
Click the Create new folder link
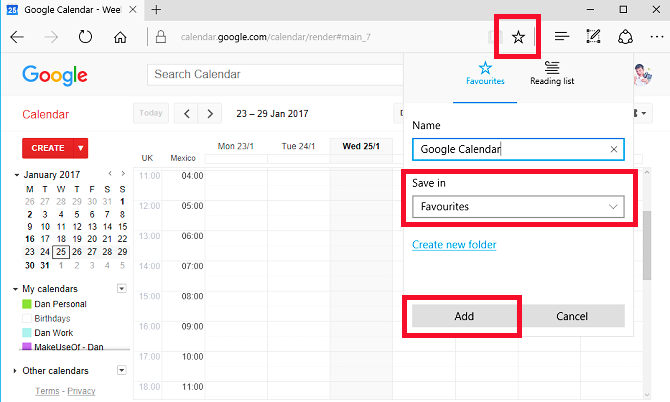[454, 245]
